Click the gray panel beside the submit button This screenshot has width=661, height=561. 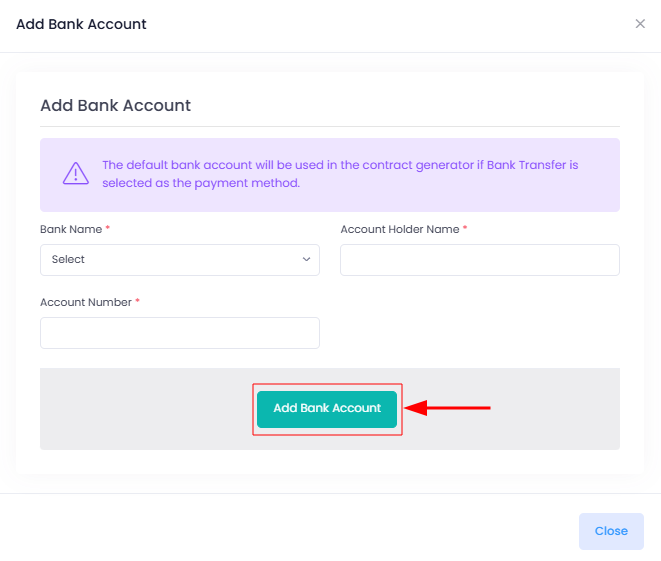pyautogui.click(x=548, y=409)
